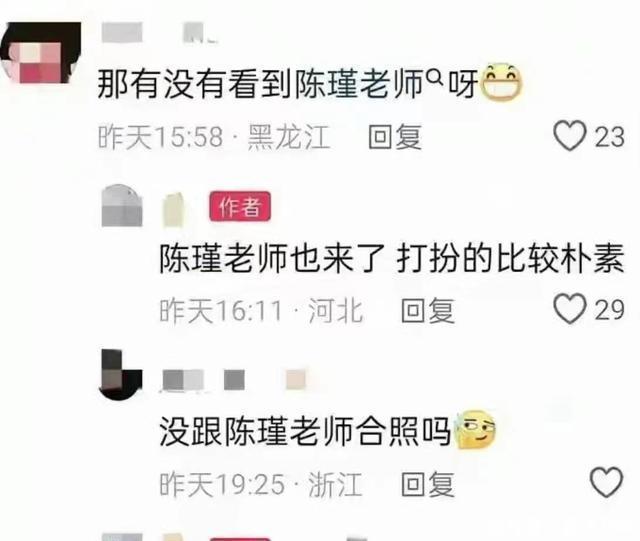
Task: Tap 回复 under the Zhejiang comment
Action: [x=427, y=484]
